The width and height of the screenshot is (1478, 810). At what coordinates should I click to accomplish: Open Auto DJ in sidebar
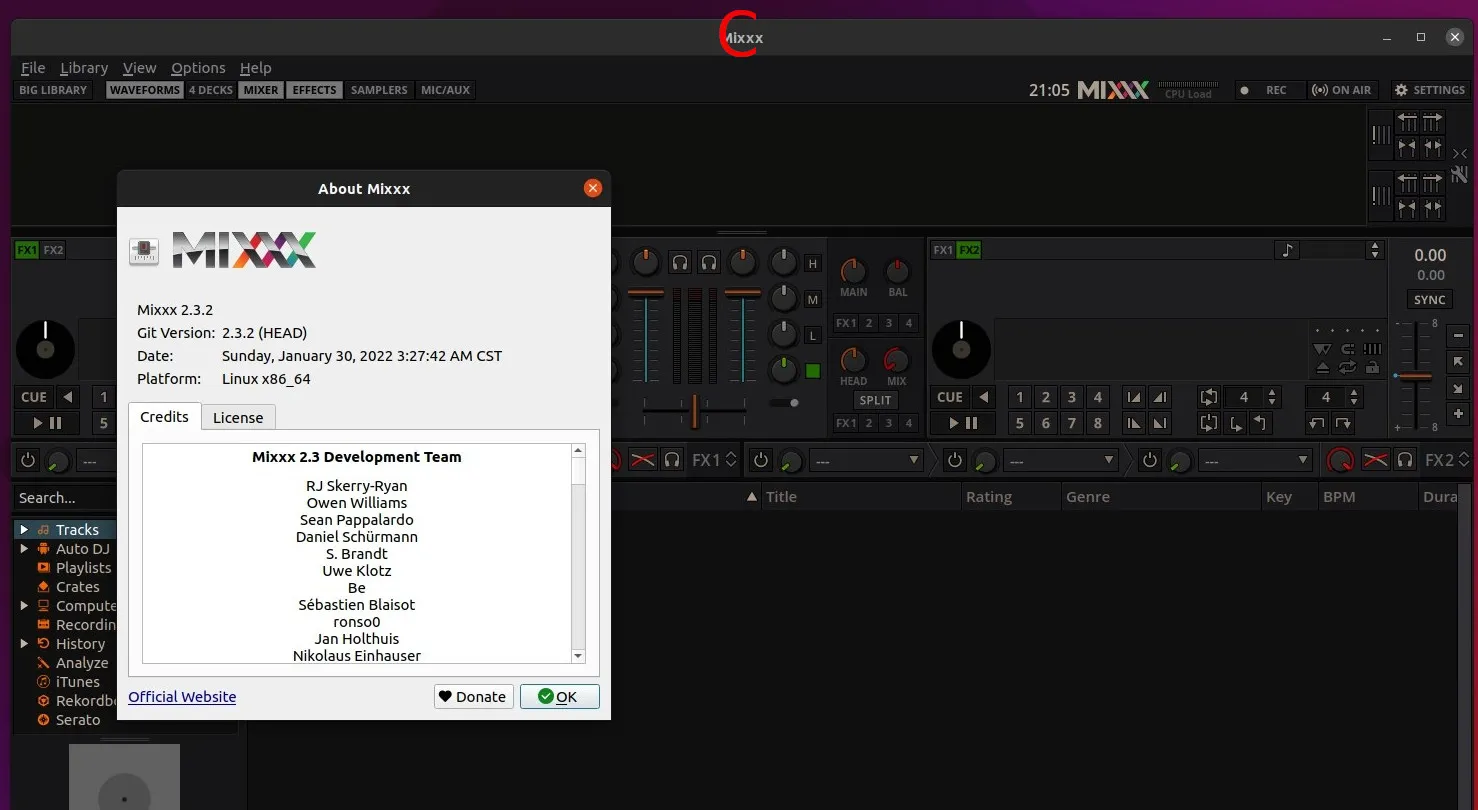point(82,549)
